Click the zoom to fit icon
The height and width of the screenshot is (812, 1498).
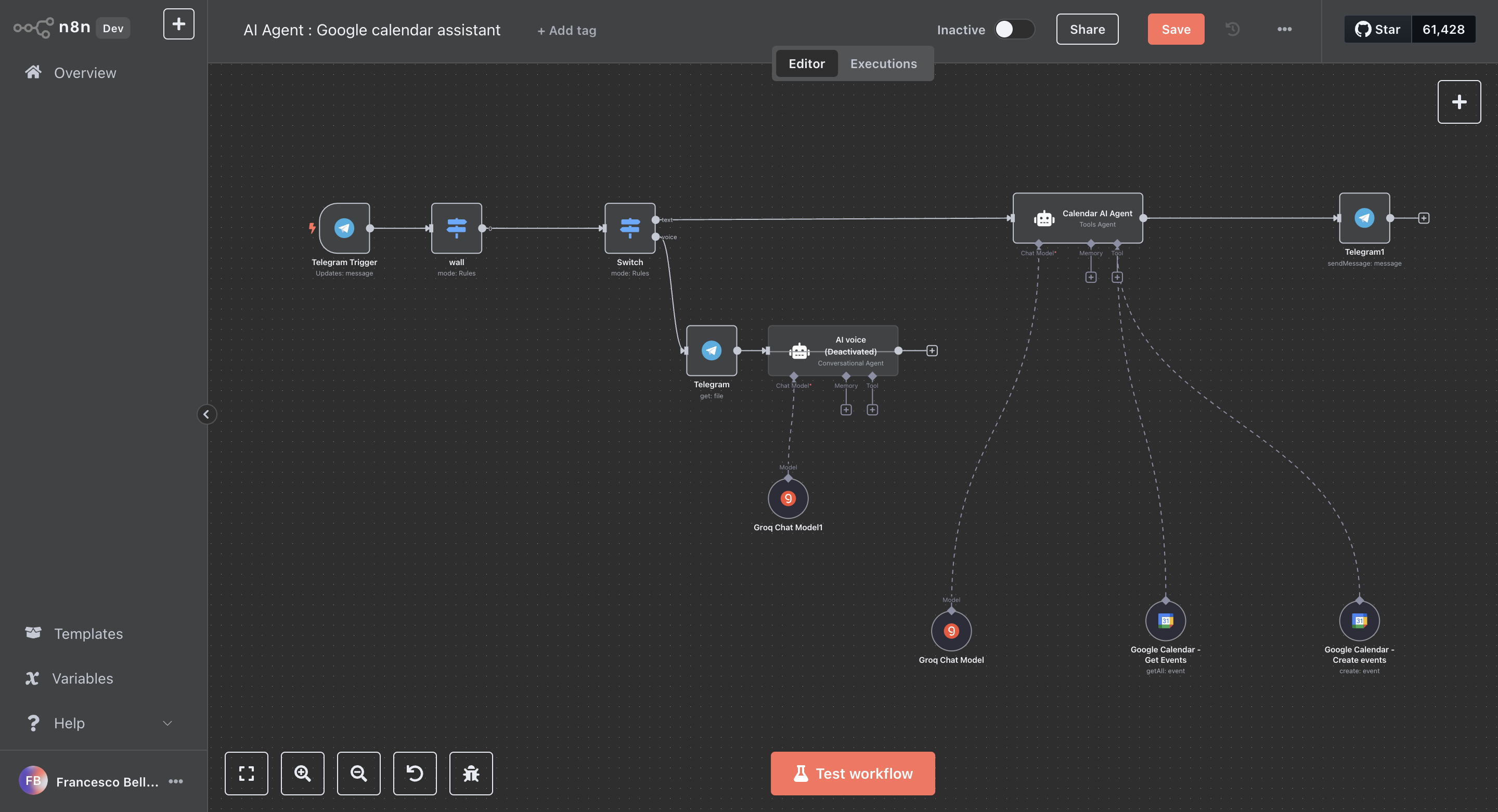[x=247, y=773]
